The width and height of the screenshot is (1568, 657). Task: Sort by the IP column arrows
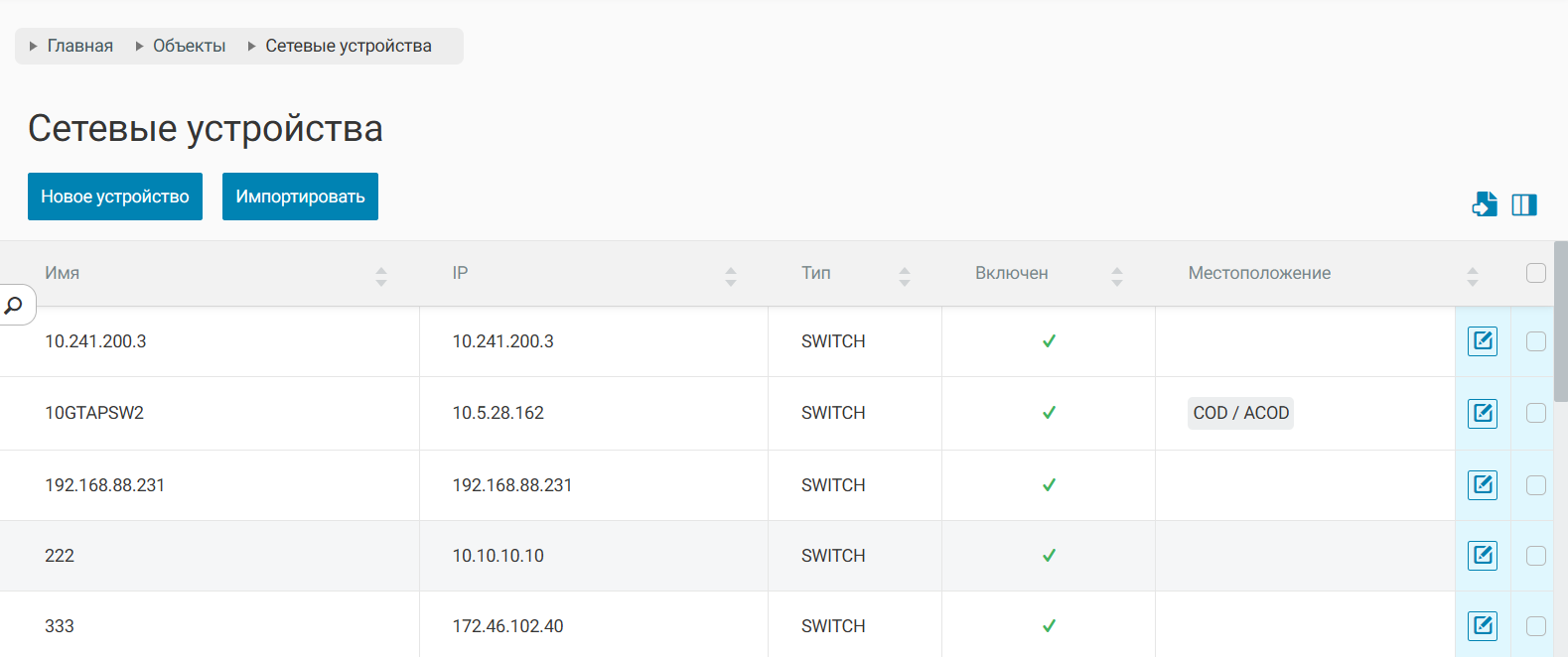coord(731,276)
